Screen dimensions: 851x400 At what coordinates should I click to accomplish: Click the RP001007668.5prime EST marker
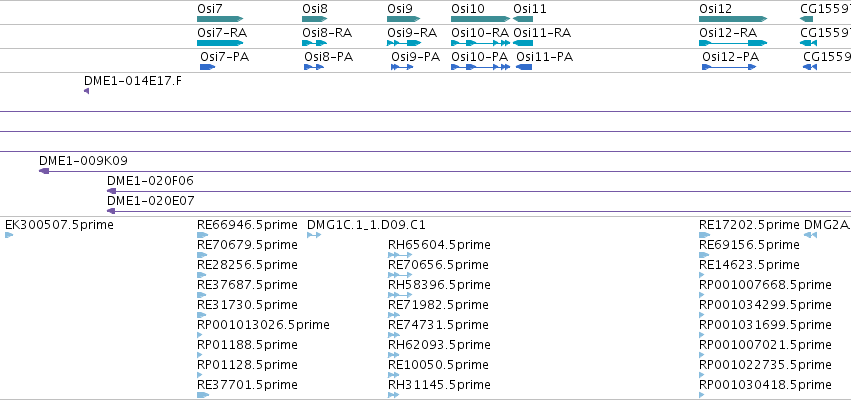[x=702, y=295]
